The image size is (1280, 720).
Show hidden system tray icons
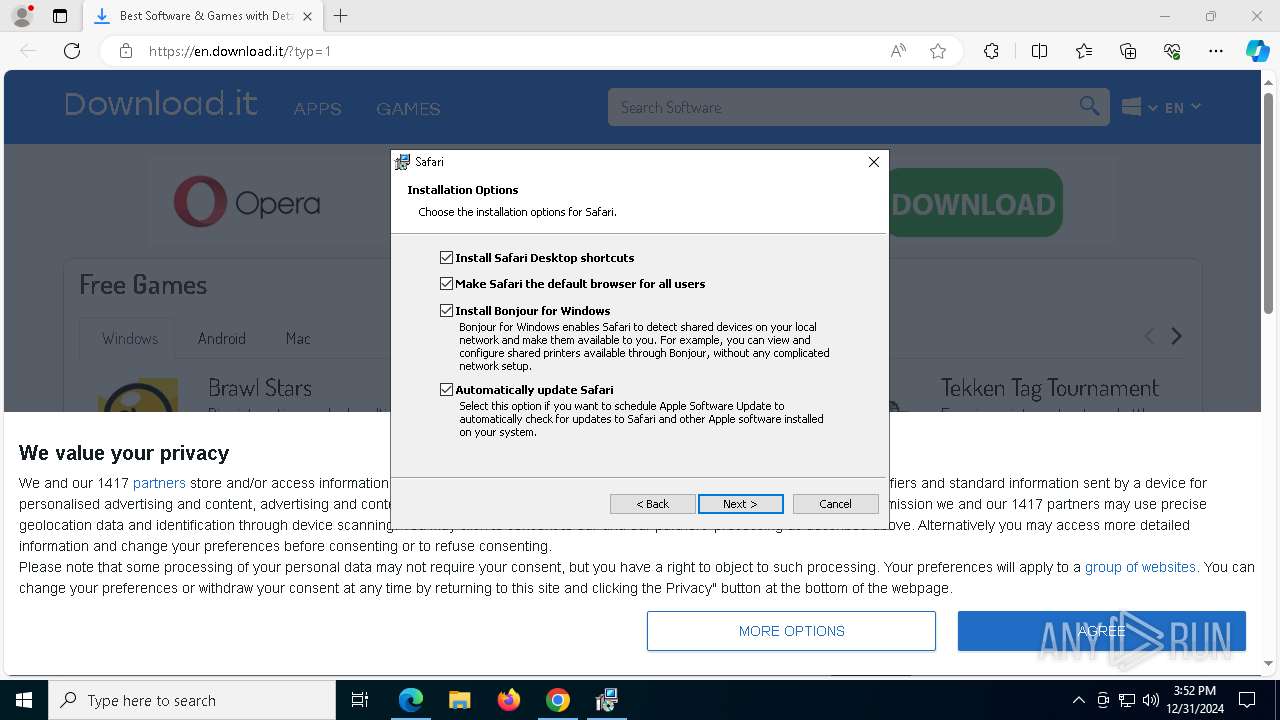point(1078,700)
